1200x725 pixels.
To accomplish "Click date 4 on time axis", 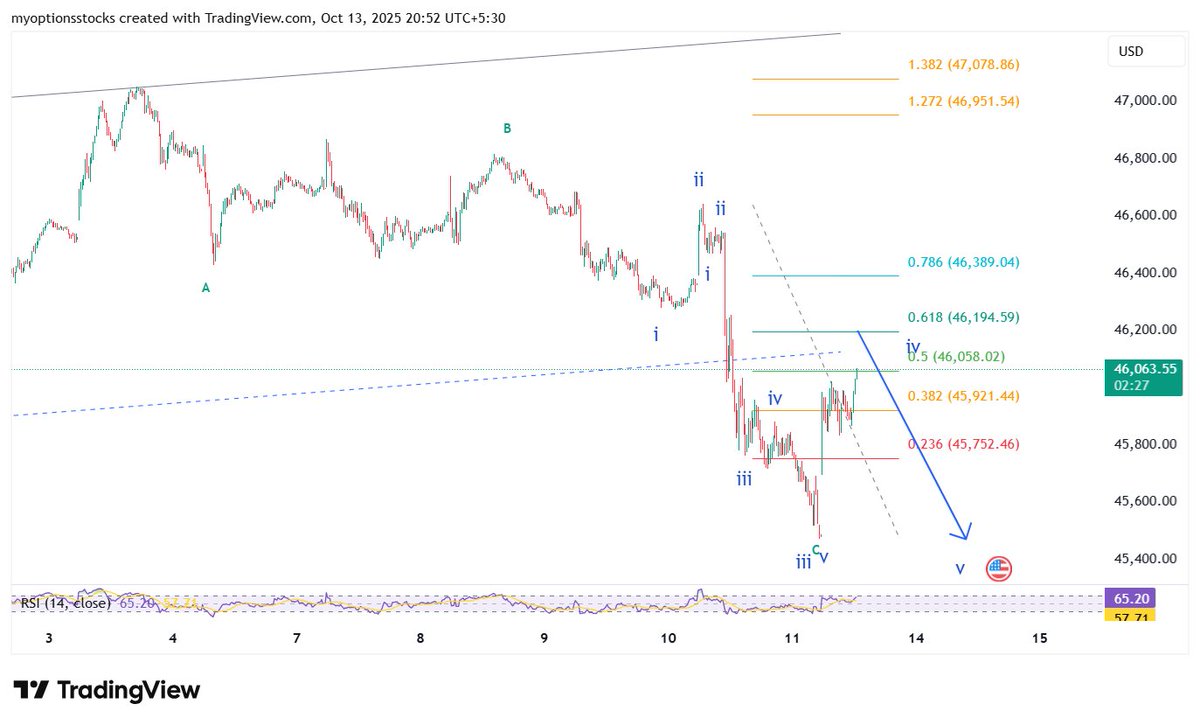I will point(173,638).
